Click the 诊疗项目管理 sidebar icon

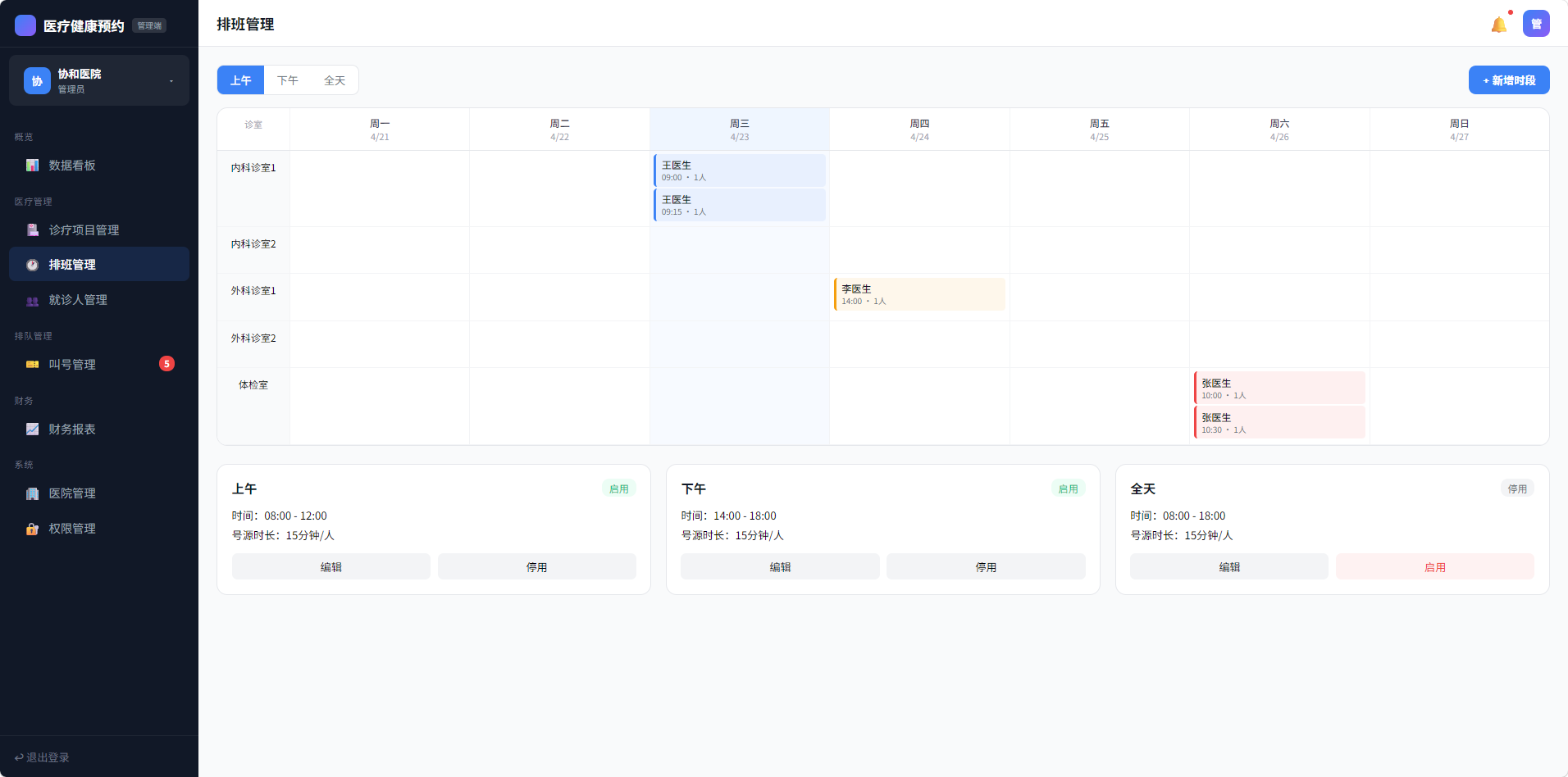(x=33, y=230)
